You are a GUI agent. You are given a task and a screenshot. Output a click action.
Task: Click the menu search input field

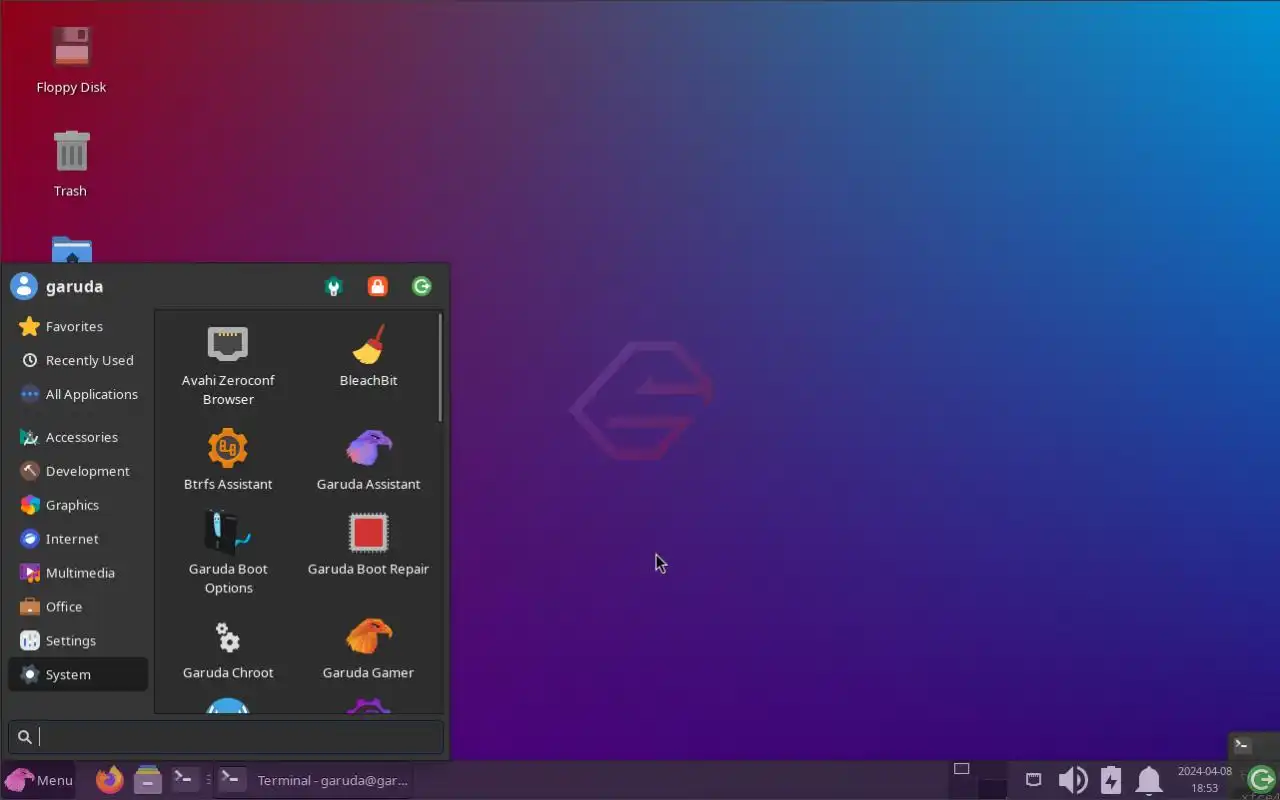(226, 737)
